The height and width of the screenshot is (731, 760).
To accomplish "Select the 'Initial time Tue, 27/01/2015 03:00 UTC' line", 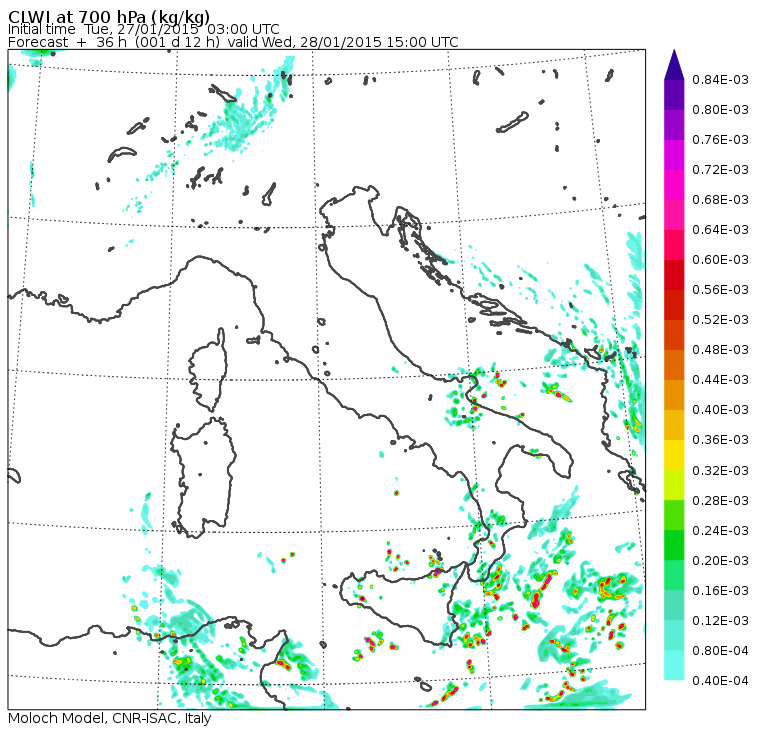I will pyautogui.click(x=143, y=29).
